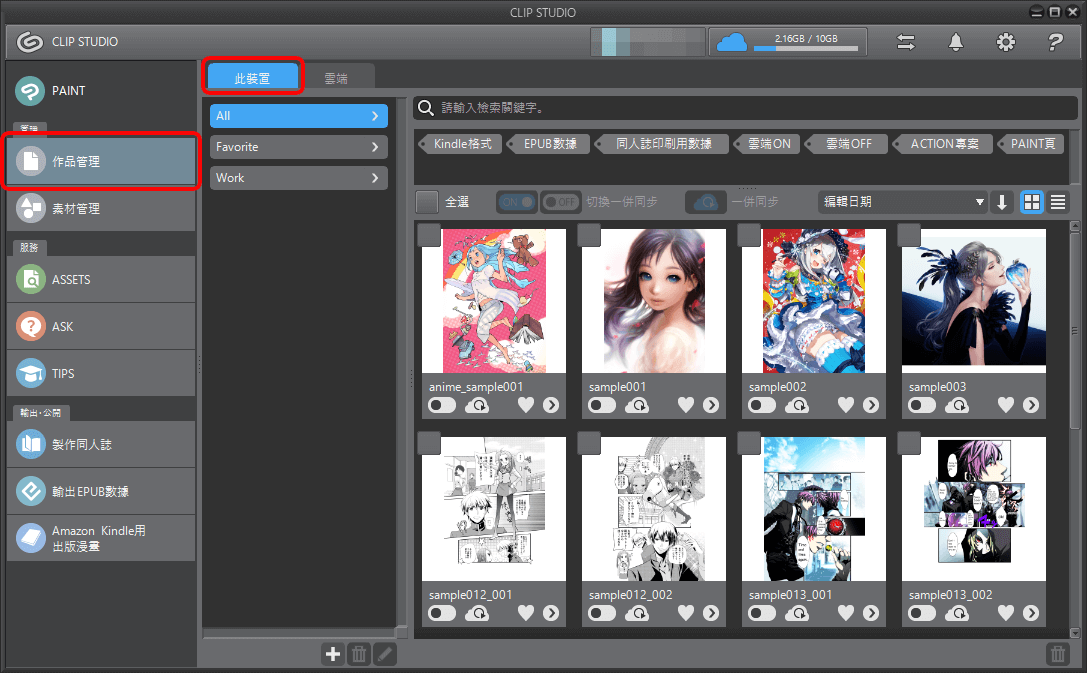
Task: Open the 編輯日期 sort dropdown
Action: [900, 201]
